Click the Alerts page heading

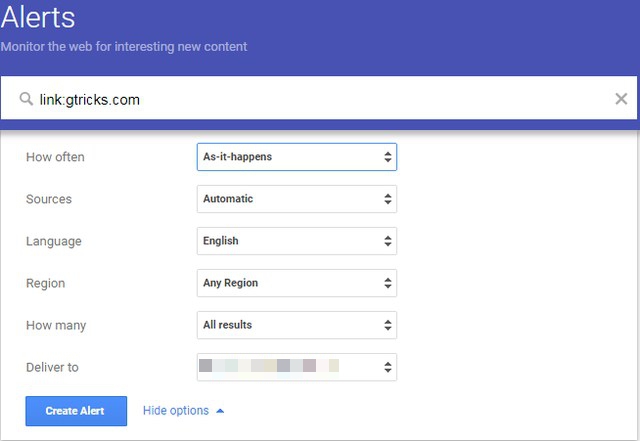39,18
